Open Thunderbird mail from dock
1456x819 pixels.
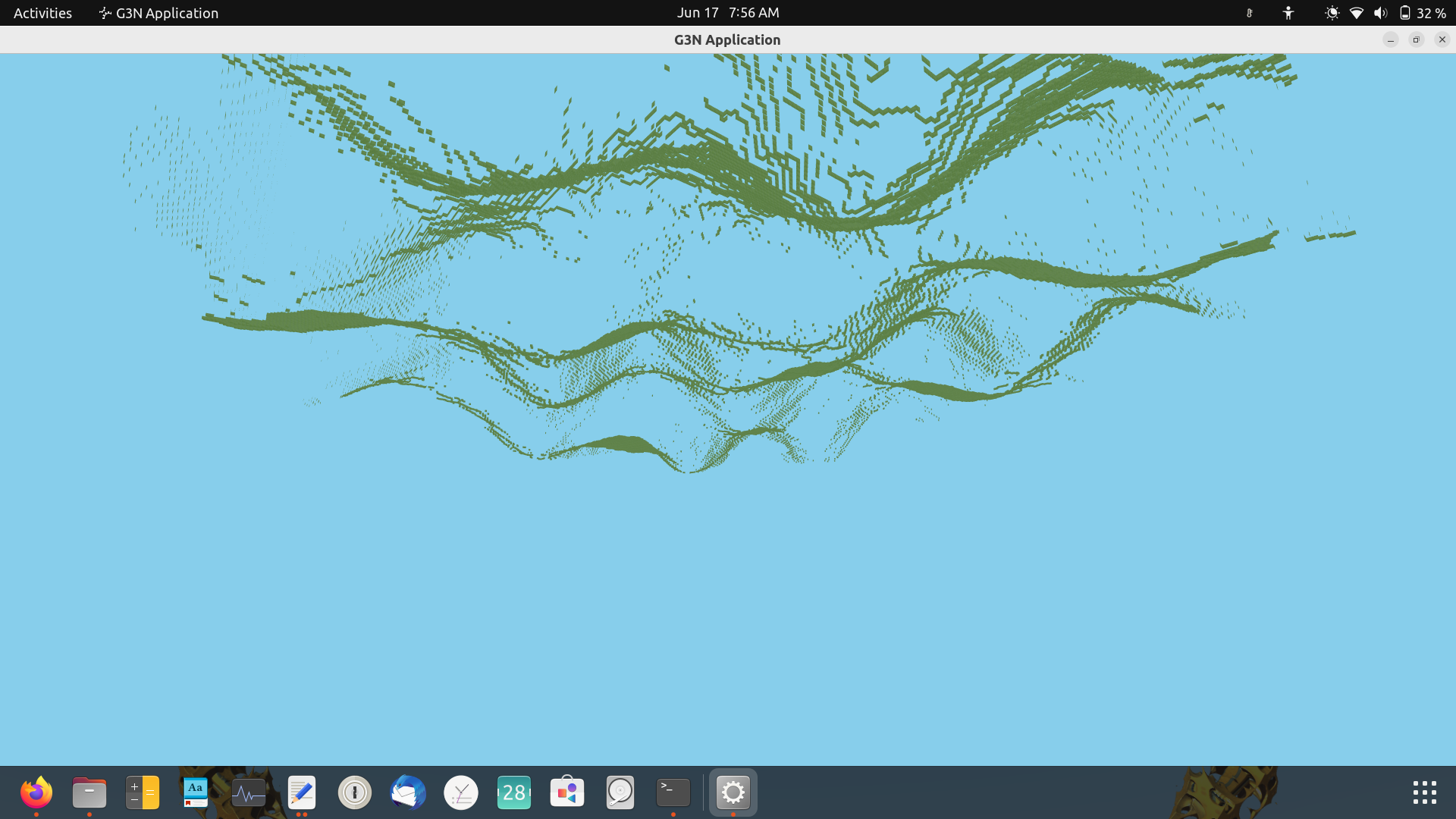pos(408,792)
